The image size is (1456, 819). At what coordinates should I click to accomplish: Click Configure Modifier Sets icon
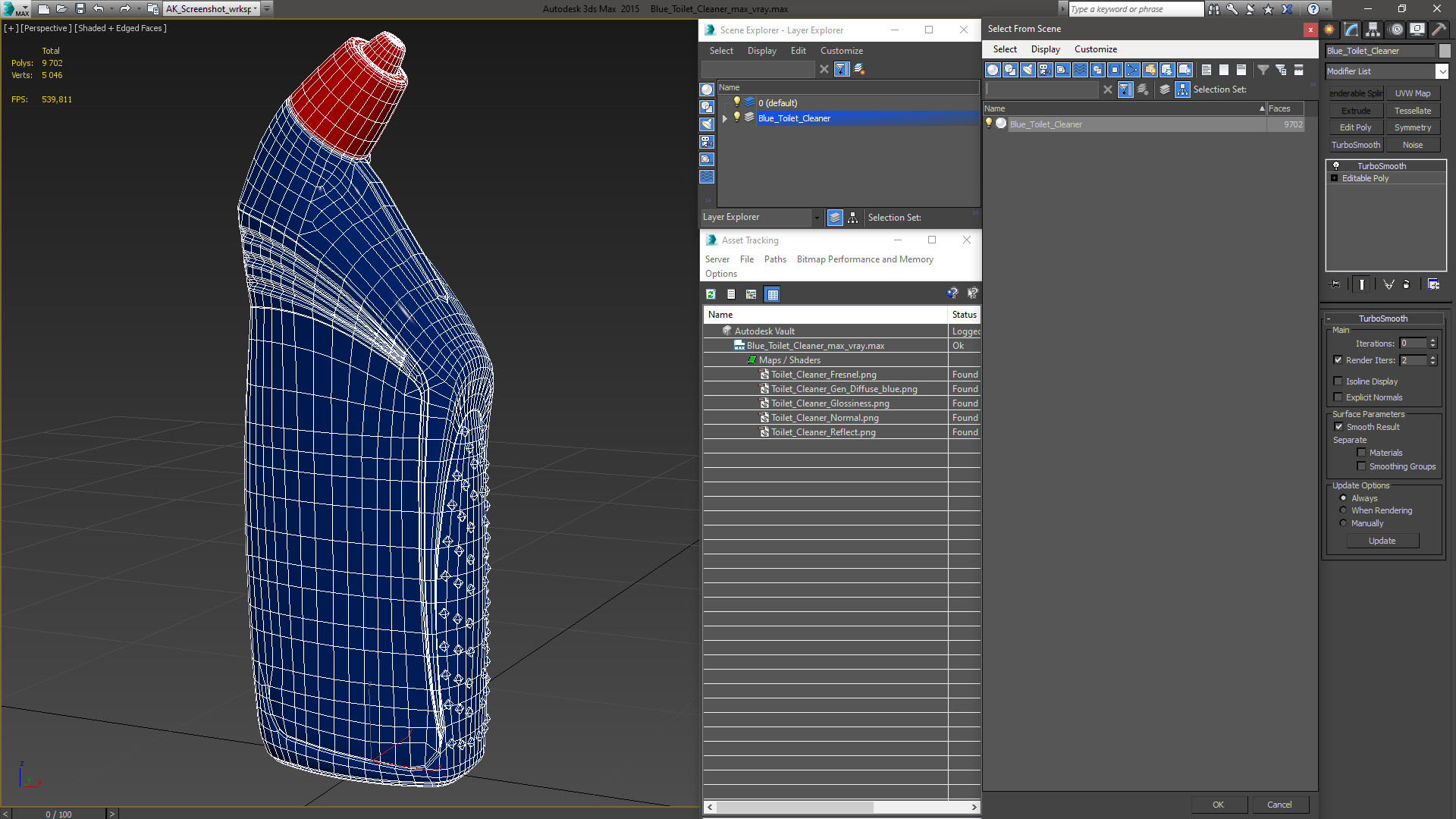click(1433, 284)
